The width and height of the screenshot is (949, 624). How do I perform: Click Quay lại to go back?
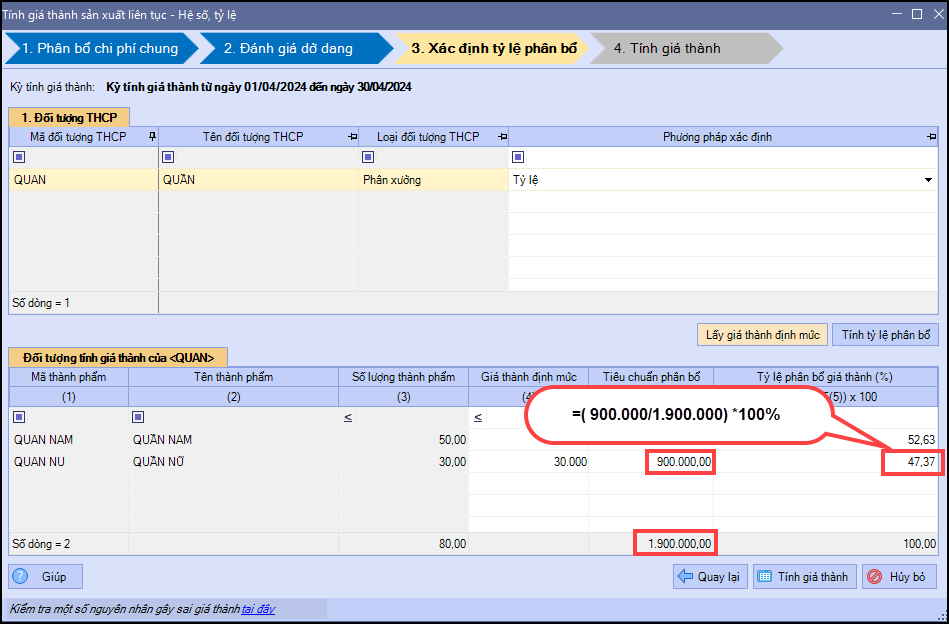pyautogui.click(x=710, y=577)
